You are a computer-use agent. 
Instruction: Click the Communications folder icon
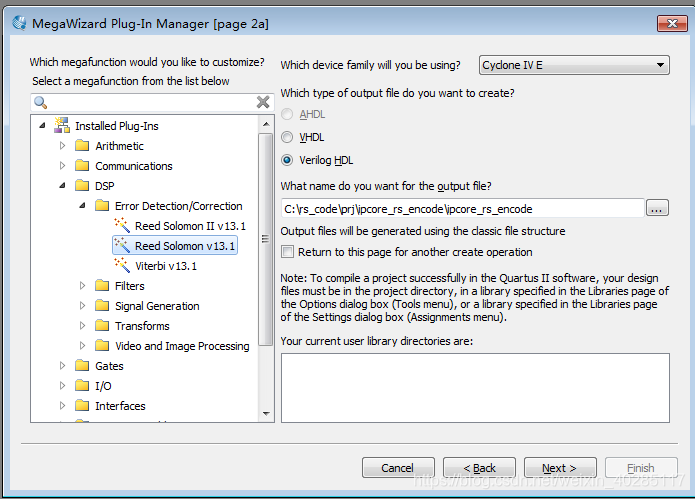click(82, 165)
